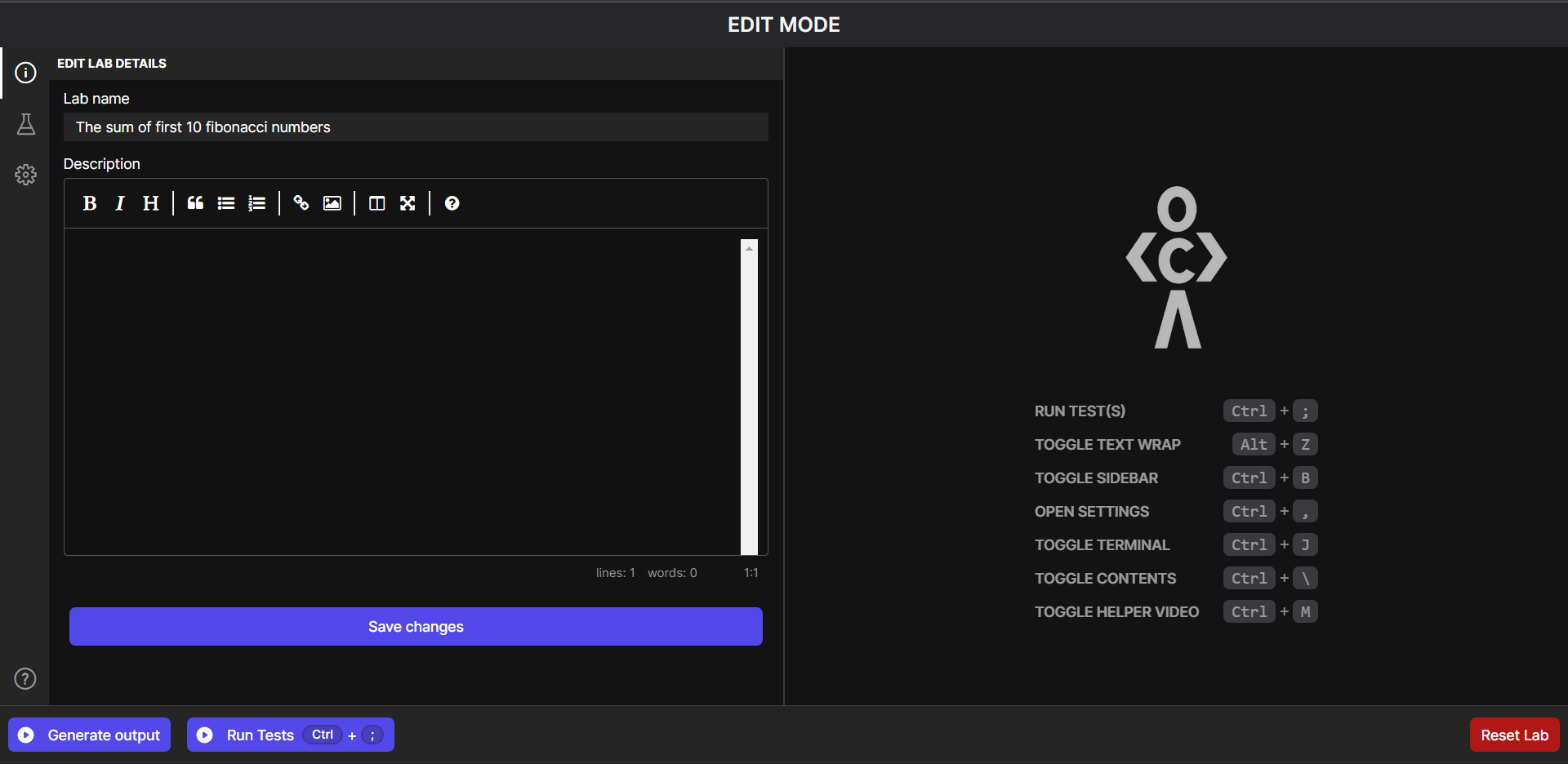Focus the Lab name input field

coord(416,127)
